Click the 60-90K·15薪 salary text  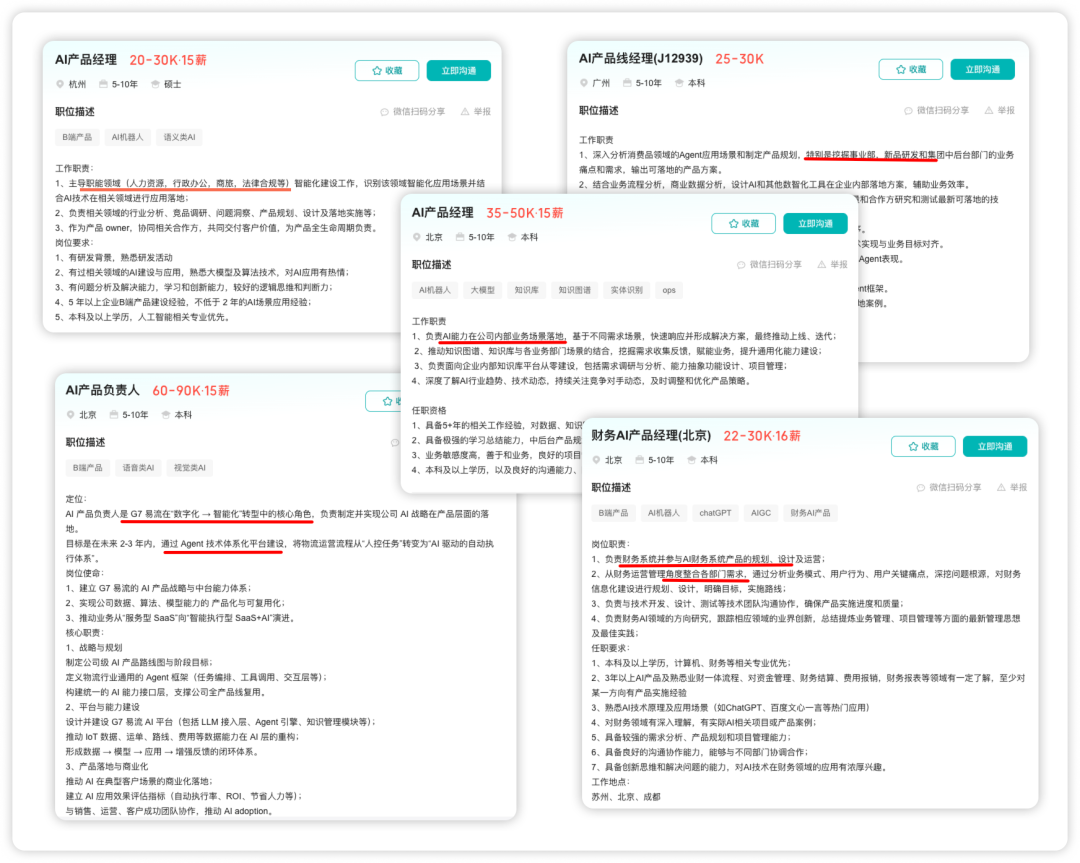point(191,391)
